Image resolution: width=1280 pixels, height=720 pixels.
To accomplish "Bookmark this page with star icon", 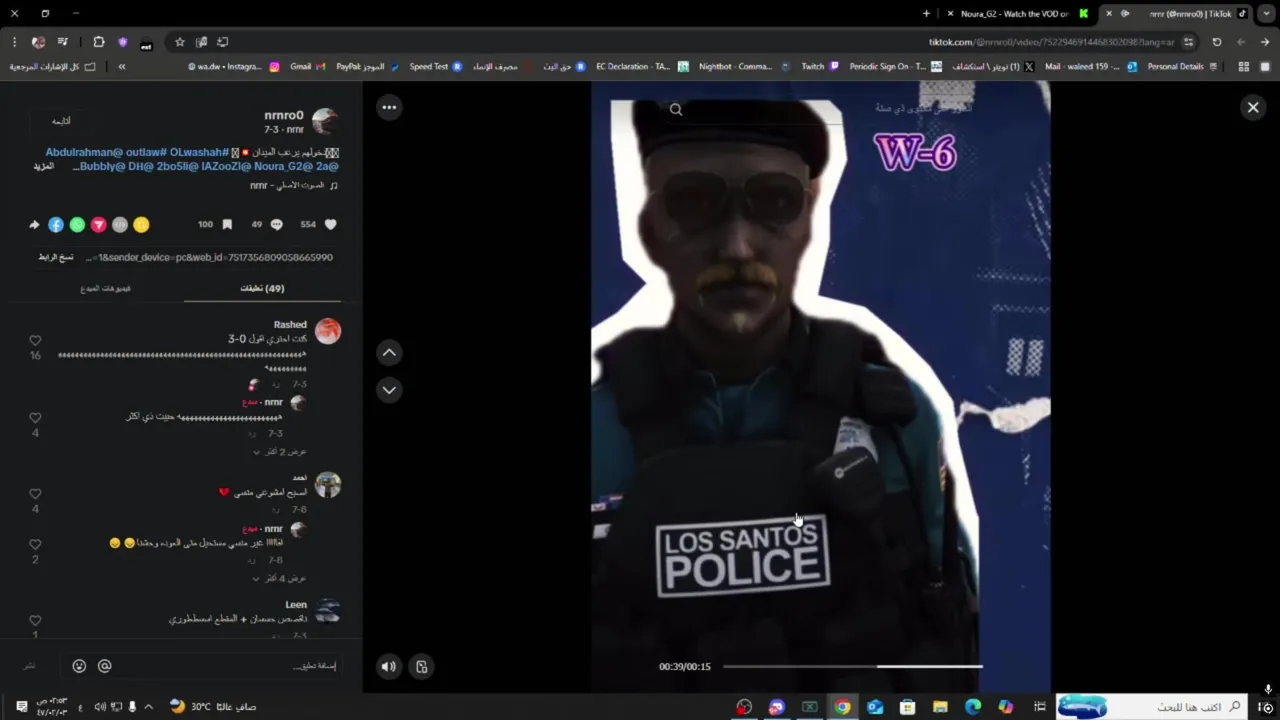I will point(180,42).
